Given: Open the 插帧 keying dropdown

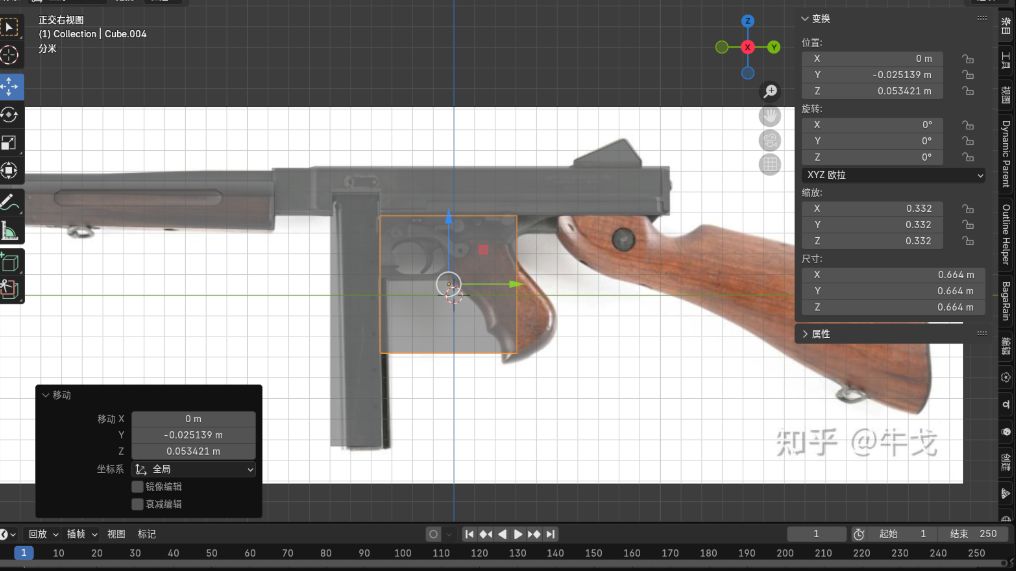Looking at the screenshot, I should [x=82, y=534].
